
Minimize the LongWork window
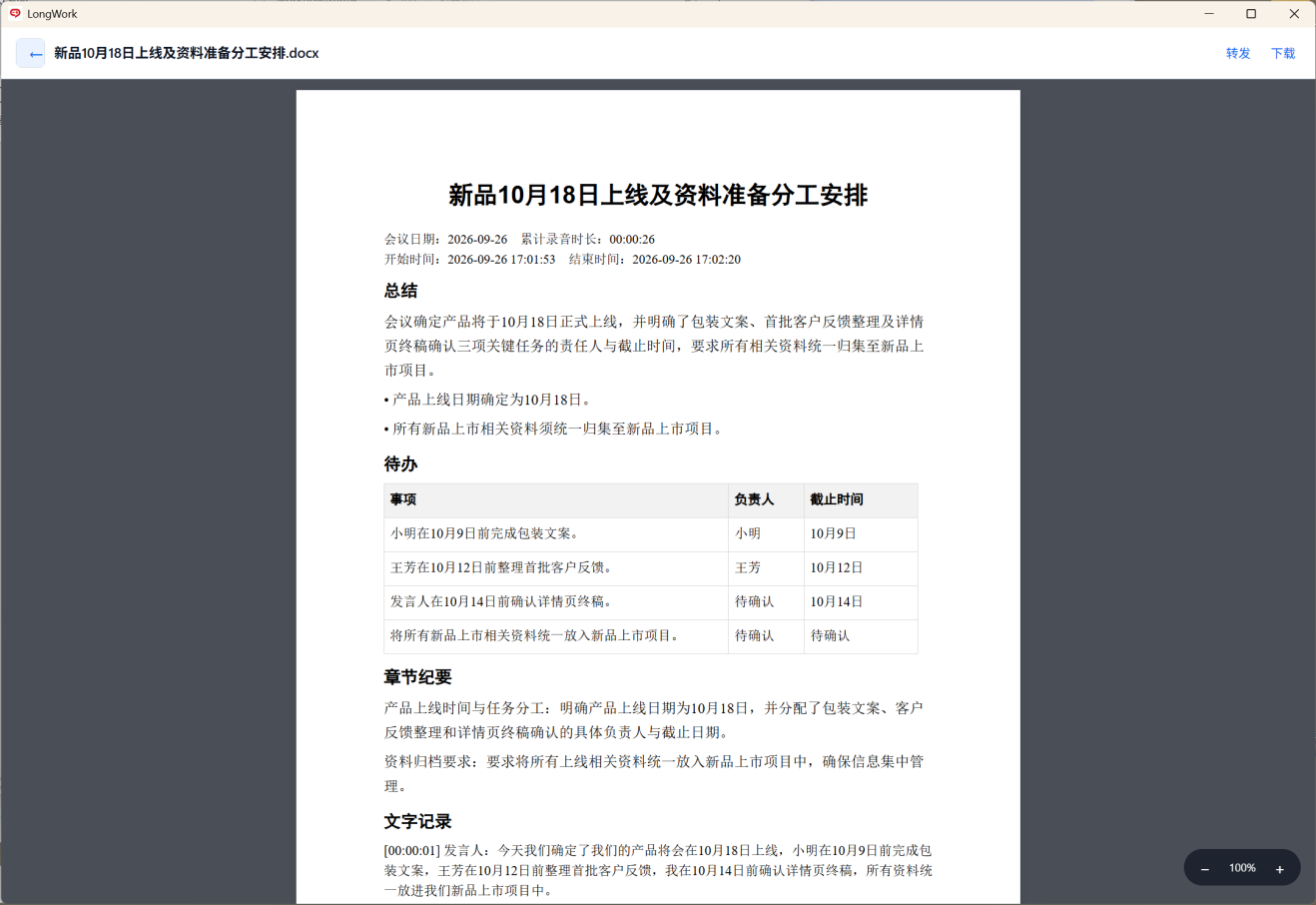[1209, 14]
